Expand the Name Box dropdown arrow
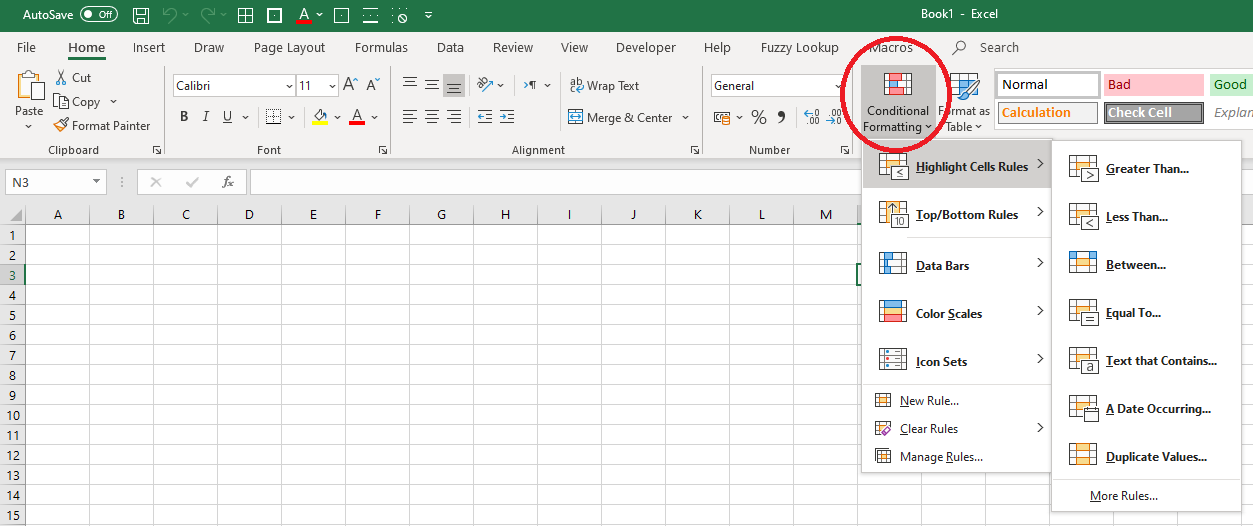 [96, 182]
